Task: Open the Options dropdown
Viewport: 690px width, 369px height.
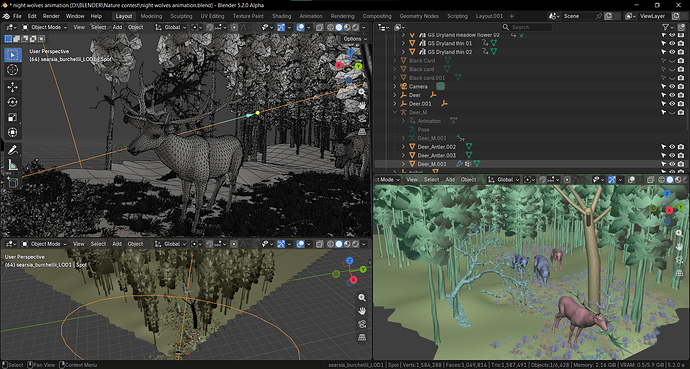Action: point(355,39)
